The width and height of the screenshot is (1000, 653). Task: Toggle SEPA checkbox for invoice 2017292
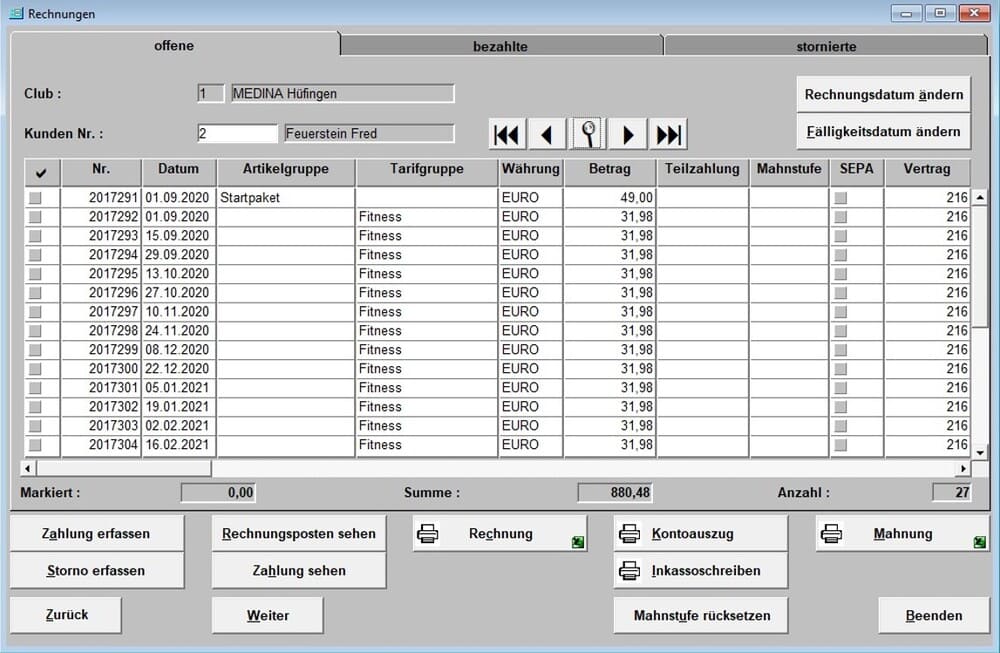point(841,217)
